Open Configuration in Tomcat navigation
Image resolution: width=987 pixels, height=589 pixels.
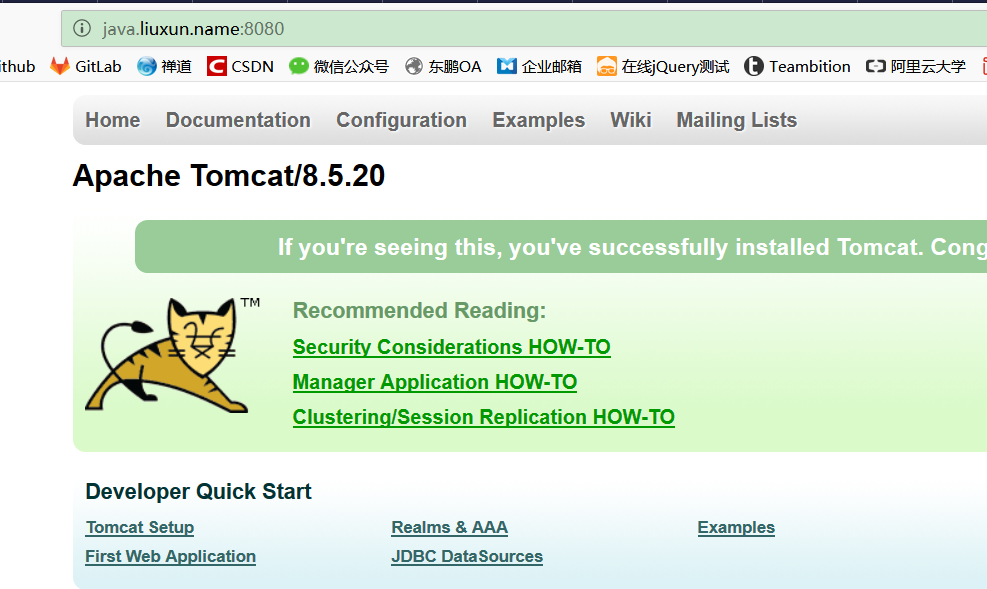coord(402,120)
